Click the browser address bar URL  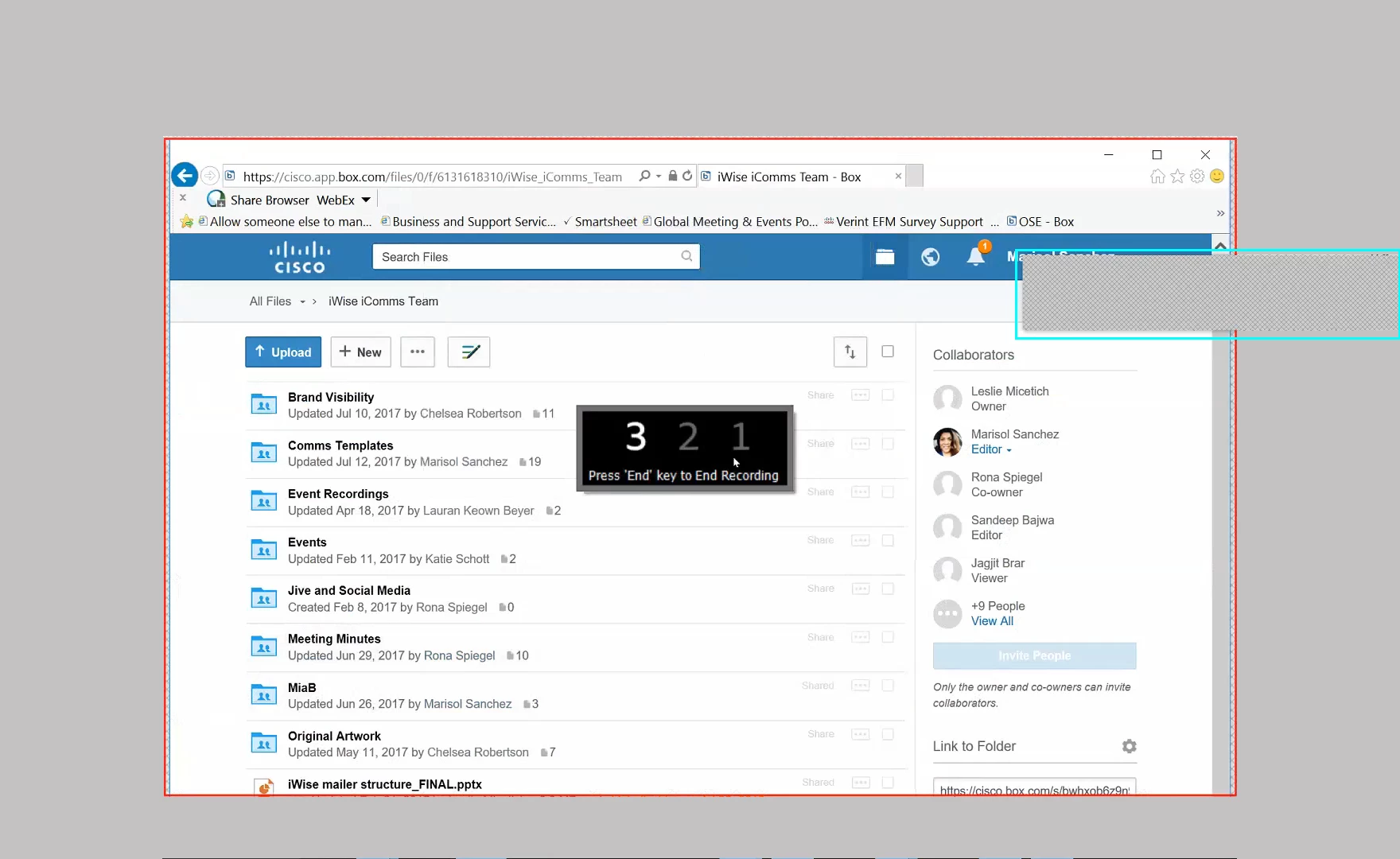[x=433, y=177]
